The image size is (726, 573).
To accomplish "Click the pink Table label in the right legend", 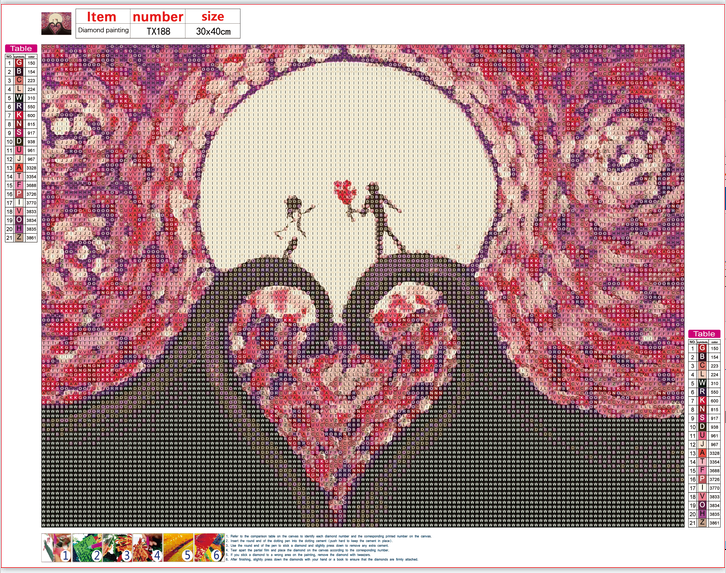I will [x=704, y=333].
